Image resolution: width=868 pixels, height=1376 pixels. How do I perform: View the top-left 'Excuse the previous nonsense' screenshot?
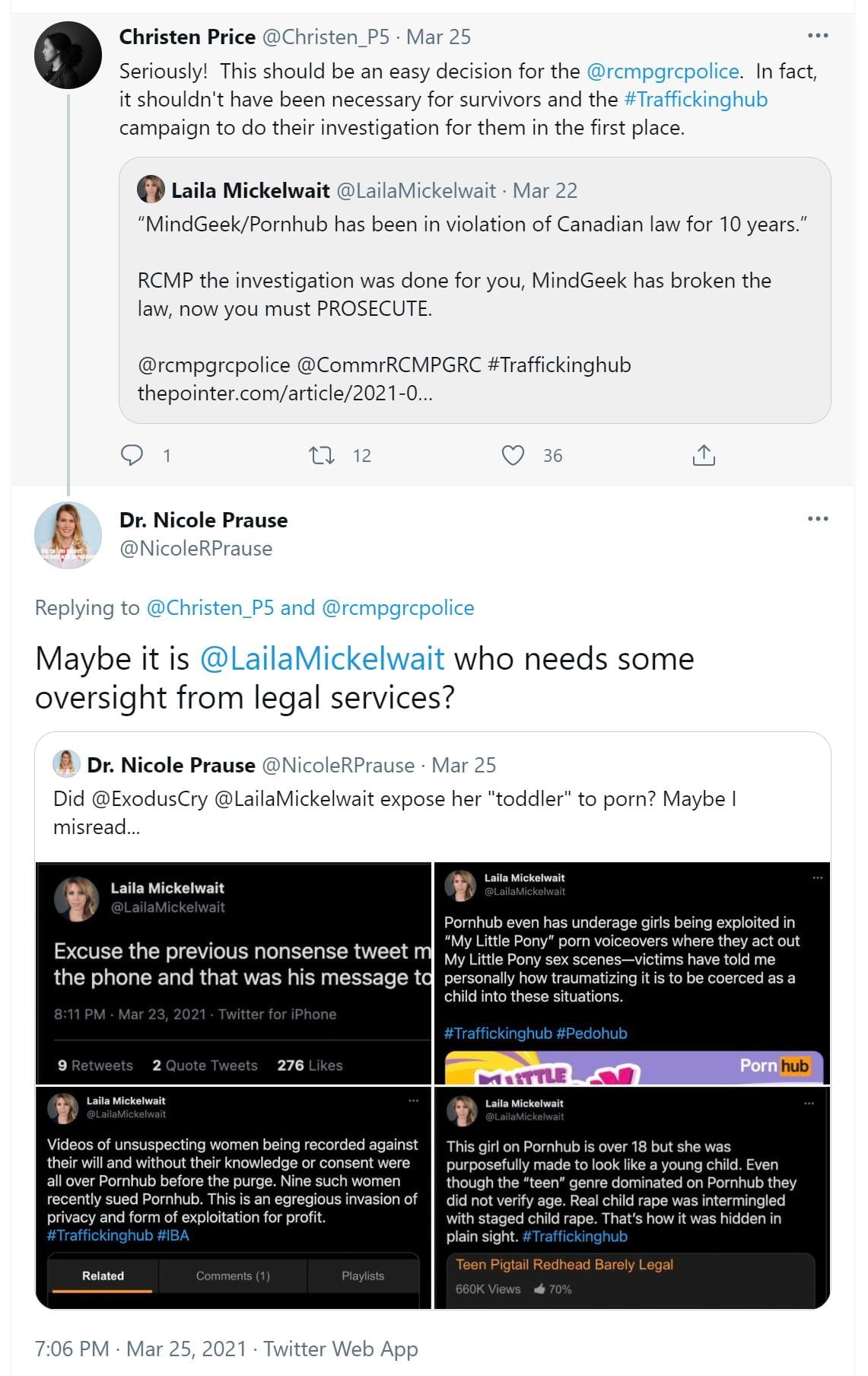point(234,973)
